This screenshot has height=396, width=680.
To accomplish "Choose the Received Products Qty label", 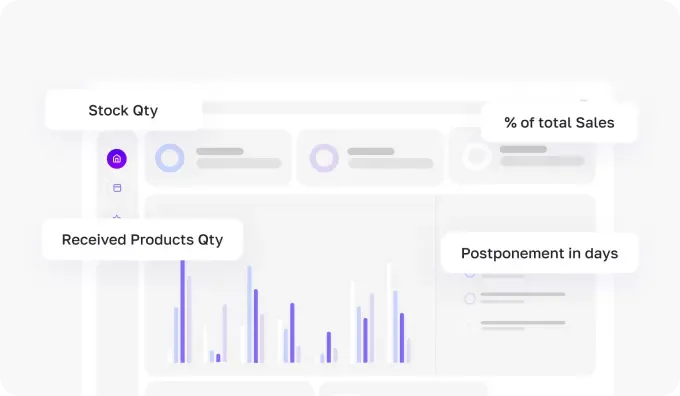I will [x=142, y=239].
